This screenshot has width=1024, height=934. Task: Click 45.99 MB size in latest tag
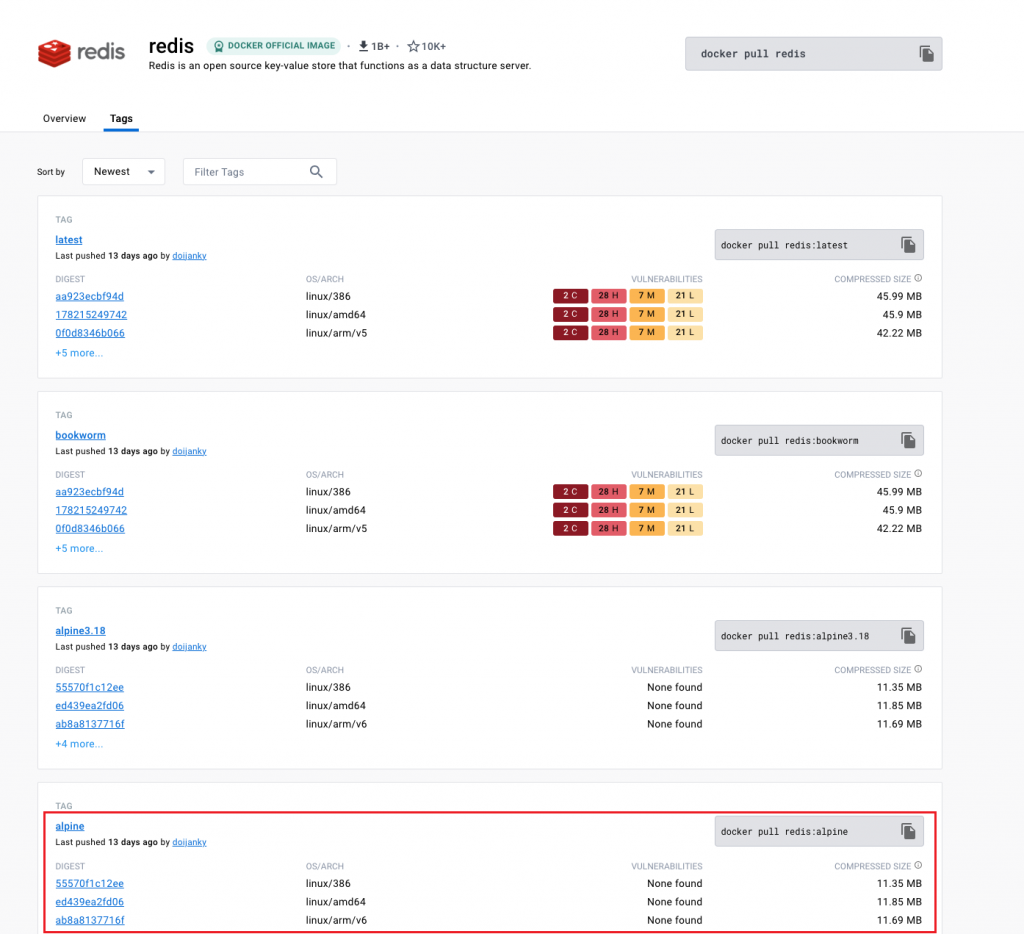899,296
